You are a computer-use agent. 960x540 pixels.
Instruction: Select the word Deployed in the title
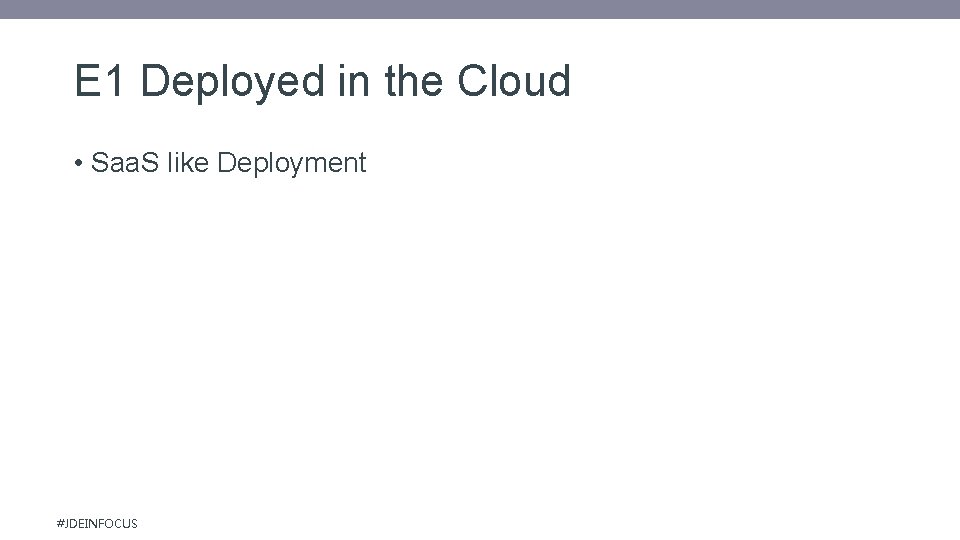(233, 84)
